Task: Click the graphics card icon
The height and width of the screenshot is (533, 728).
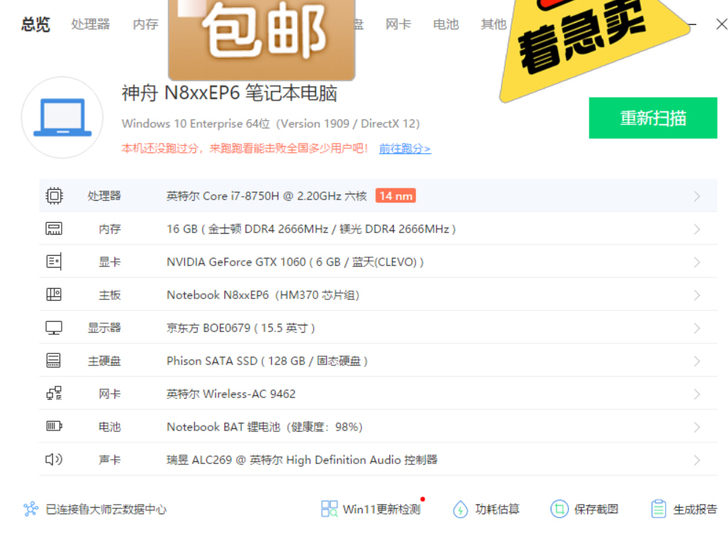Action: click(54, 262)
